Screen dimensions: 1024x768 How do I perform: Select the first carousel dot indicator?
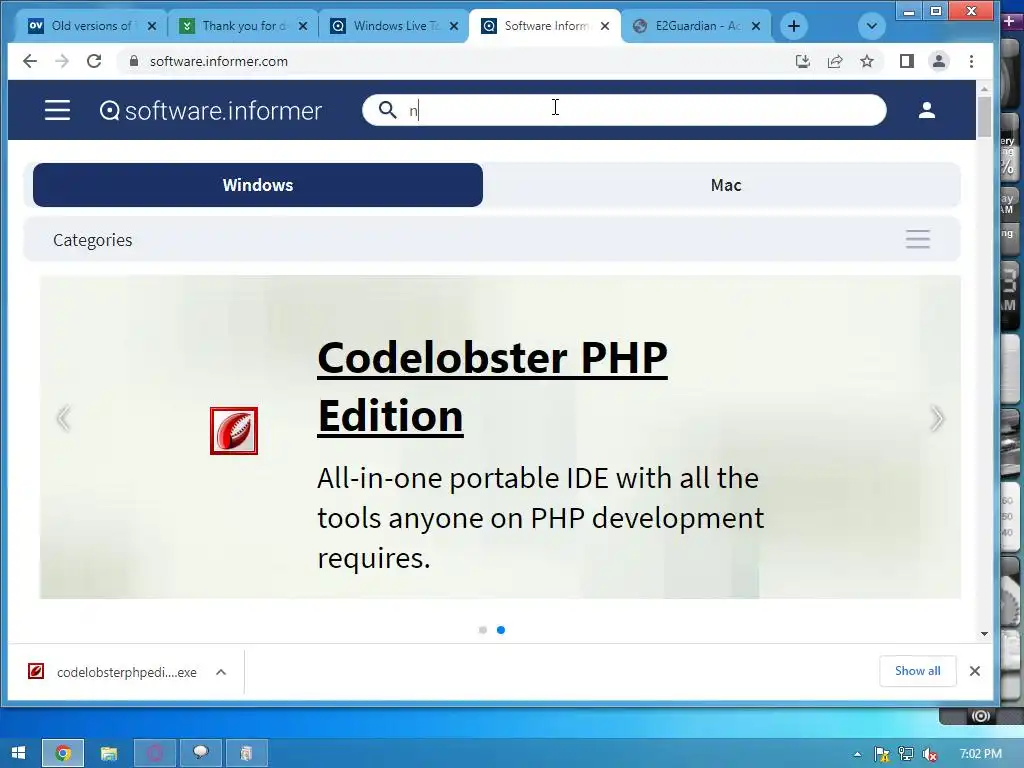(x=483, y=630)
